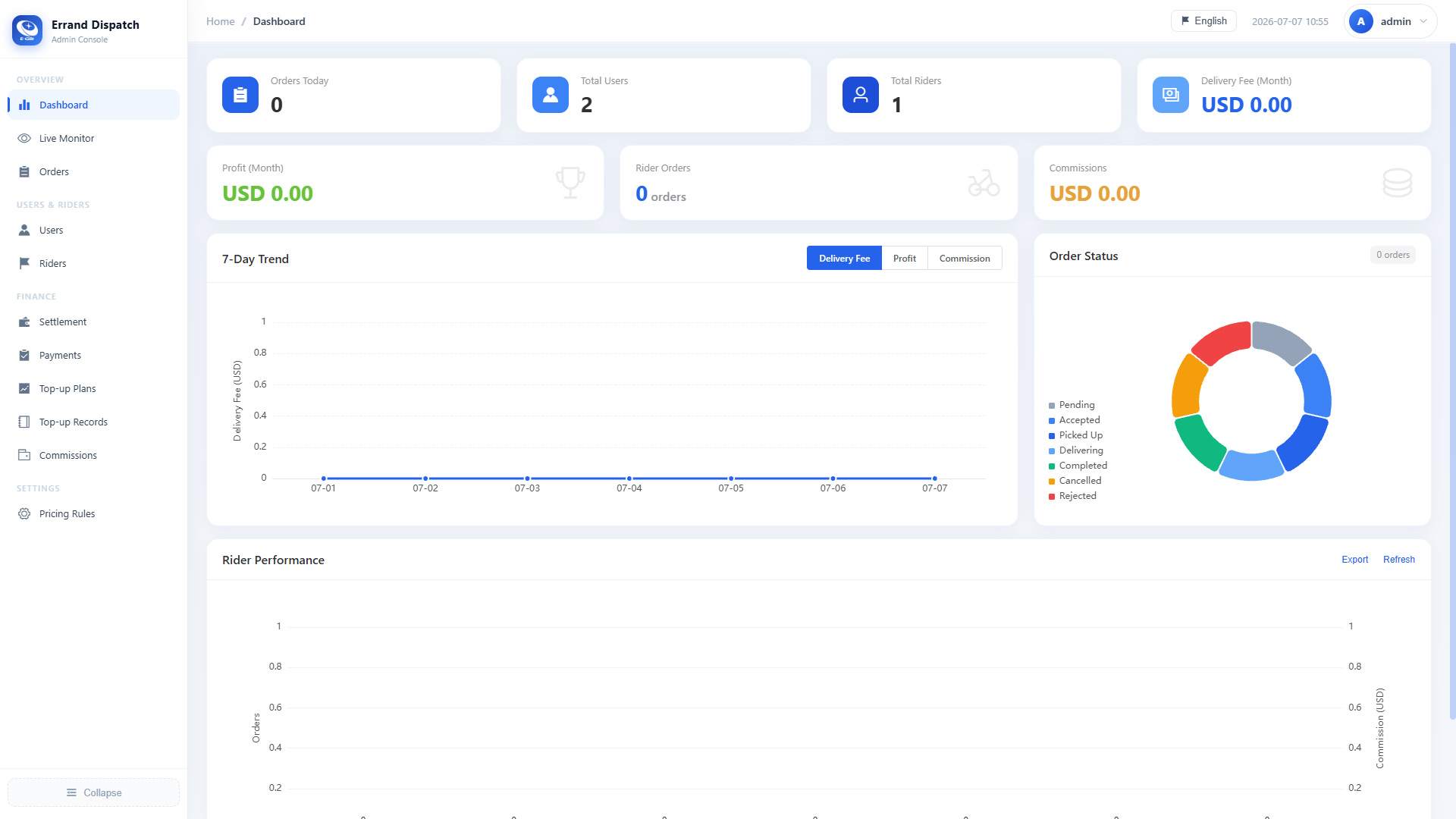Toggle Completed series in legend
Viewport: 1456px width, 819px height.
tap(1078, 466)
